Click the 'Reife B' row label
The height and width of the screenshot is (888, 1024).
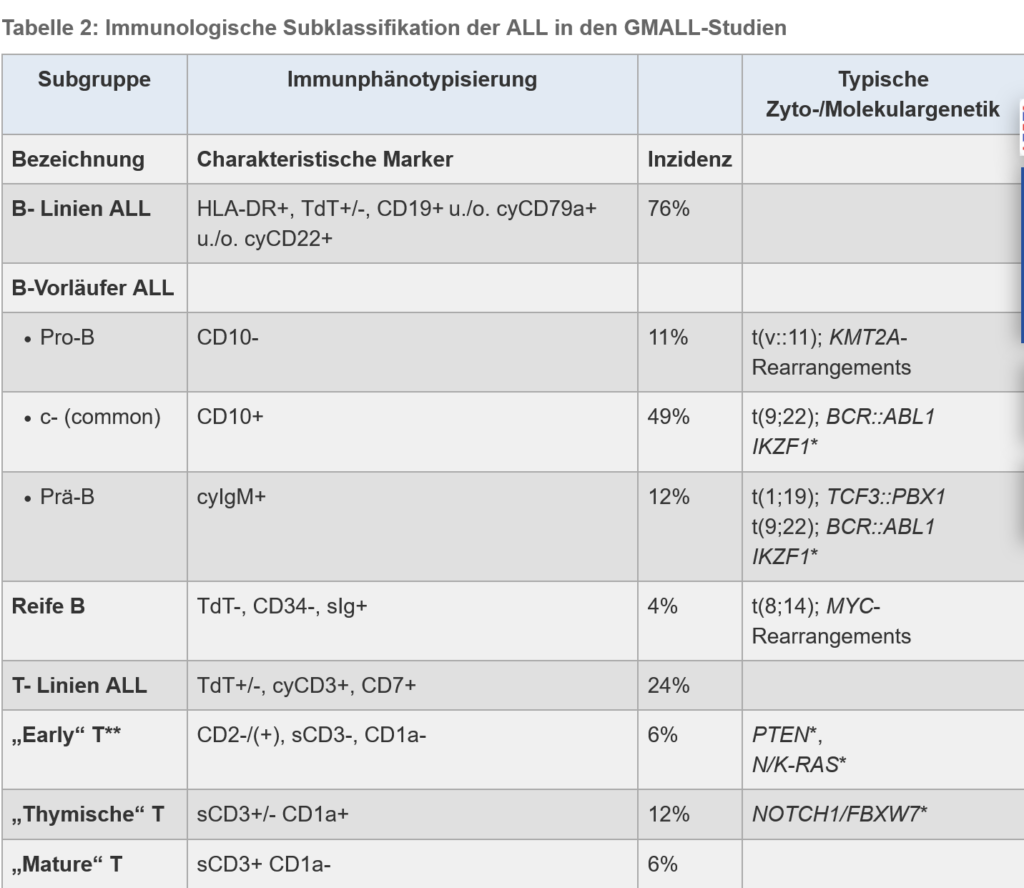48,606
